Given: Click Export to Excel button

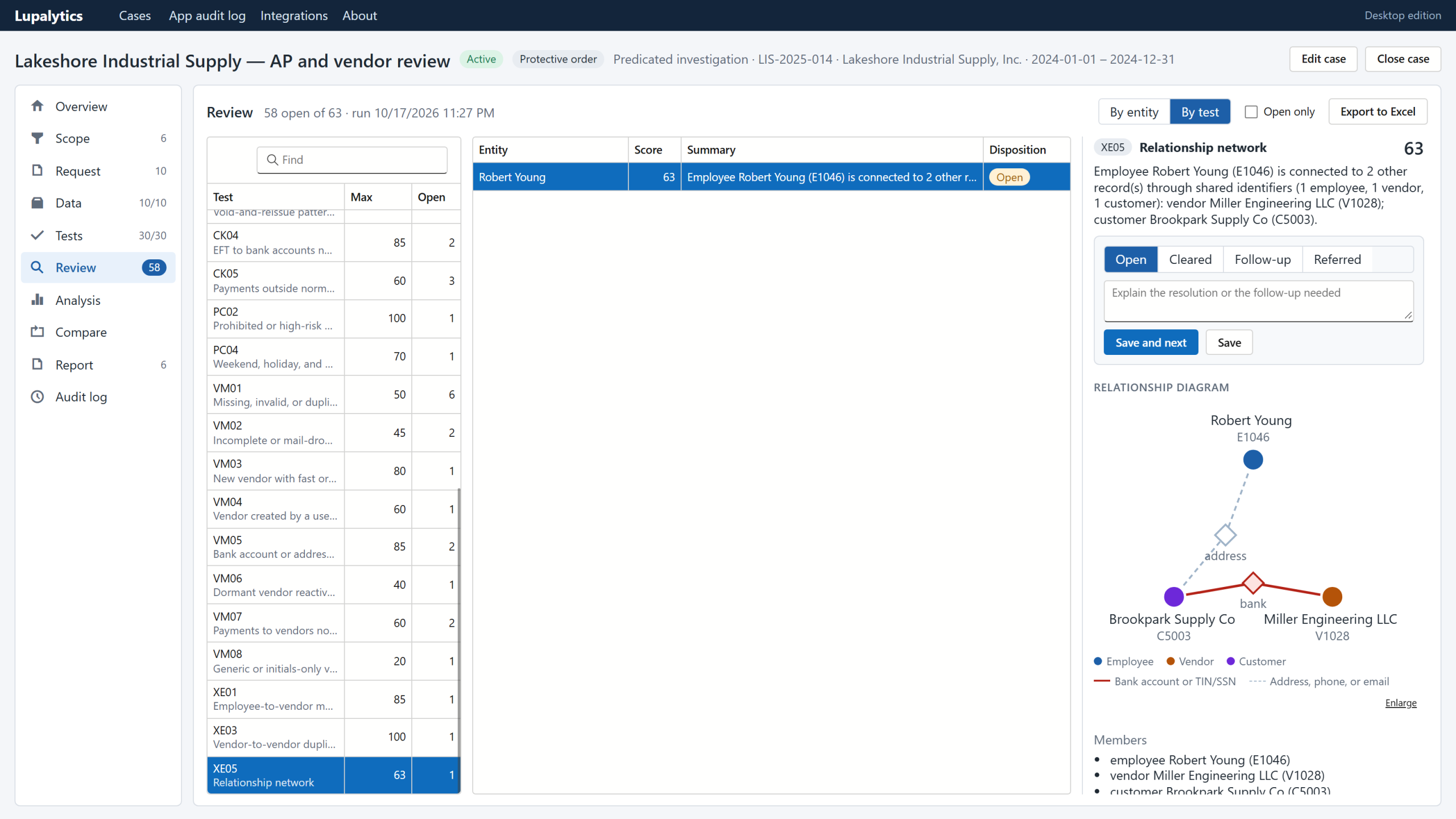Looking at the screenshot, I should (x=1378, y=112).
